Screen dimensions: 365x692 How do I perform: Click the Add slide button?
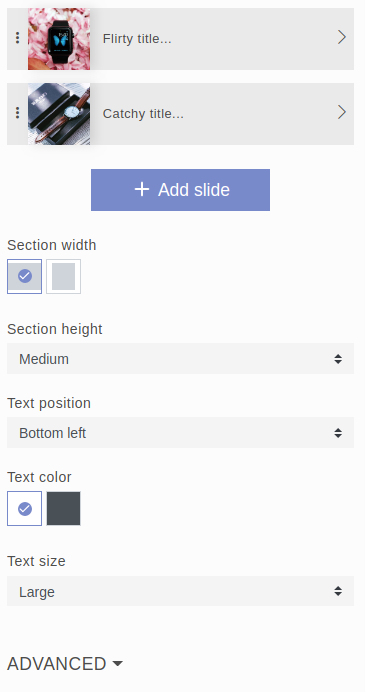click(181, 190)
